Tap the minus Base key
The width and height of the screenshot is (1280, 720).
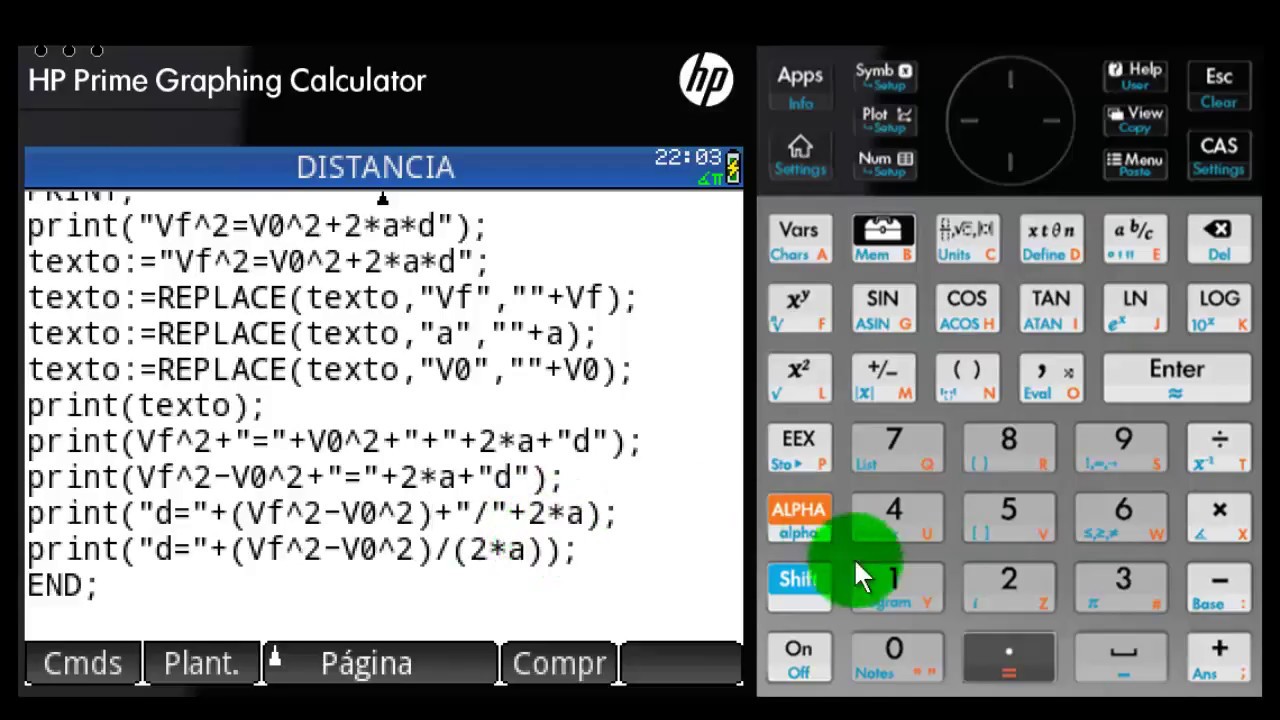click(x=1220, y=588)
